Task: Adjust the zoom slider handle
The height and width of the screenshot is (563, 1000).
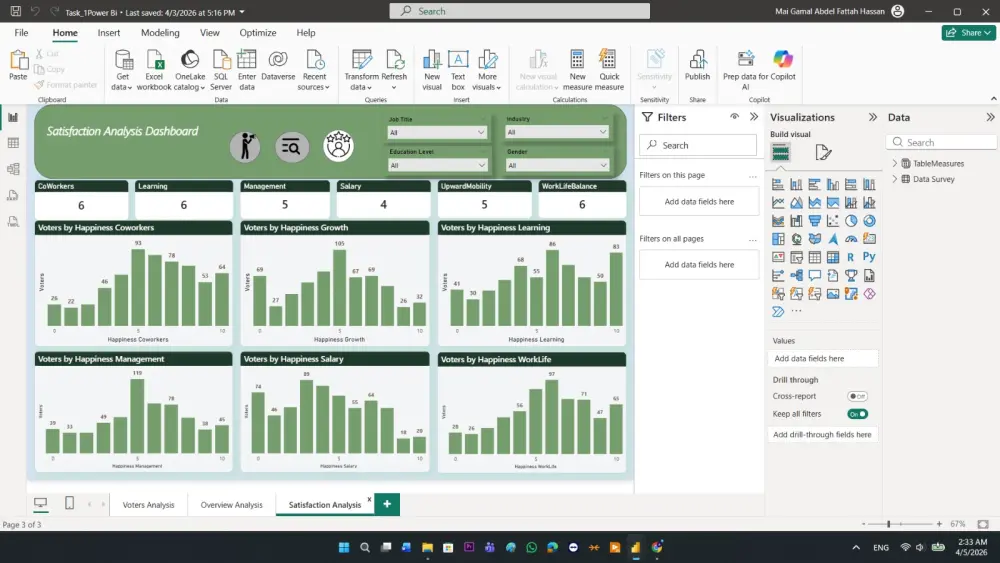Action: coord(888,524)
